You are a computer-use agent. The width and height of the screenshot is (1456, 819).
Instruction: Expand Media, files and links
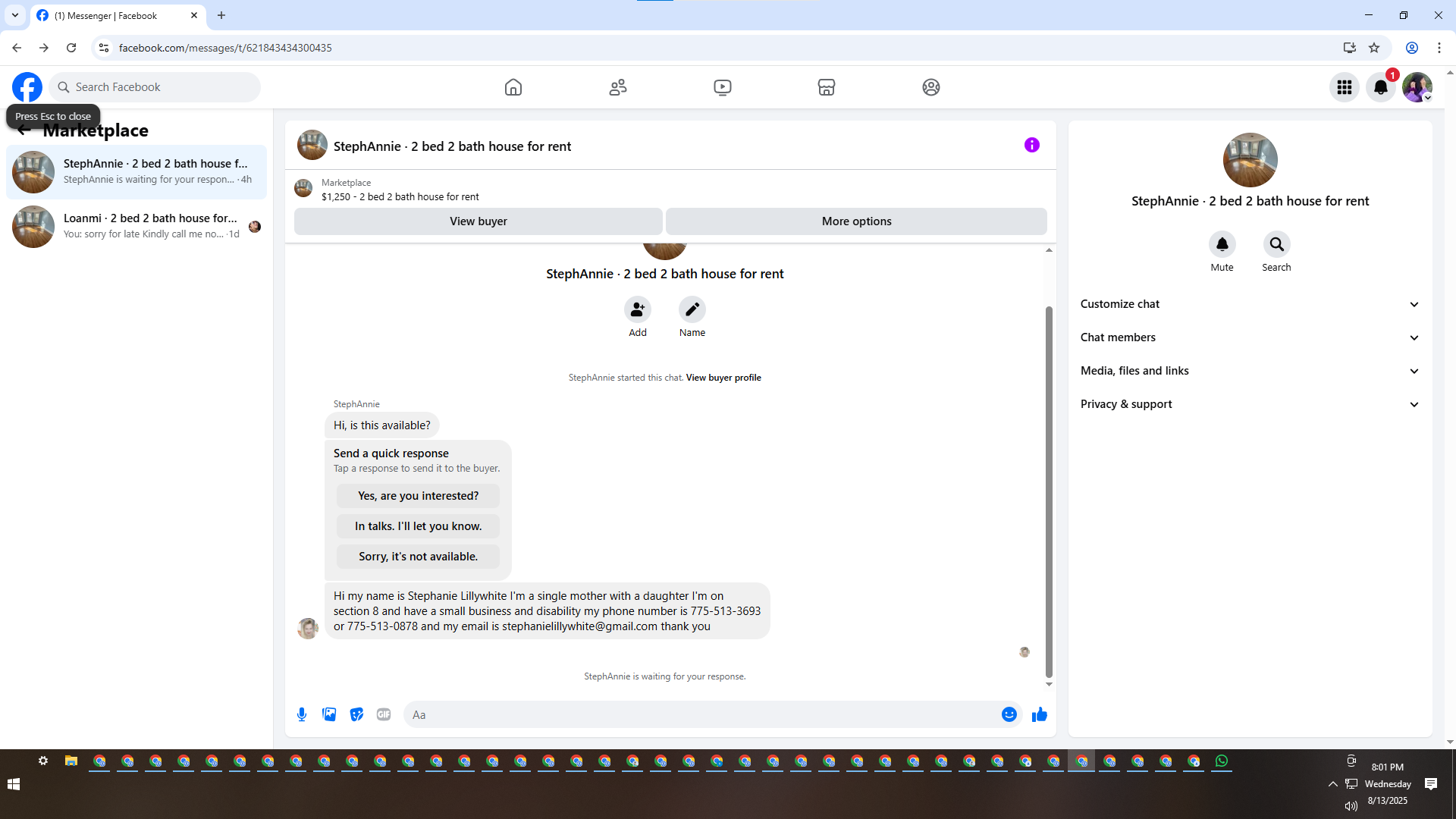tap(1250, 371)
